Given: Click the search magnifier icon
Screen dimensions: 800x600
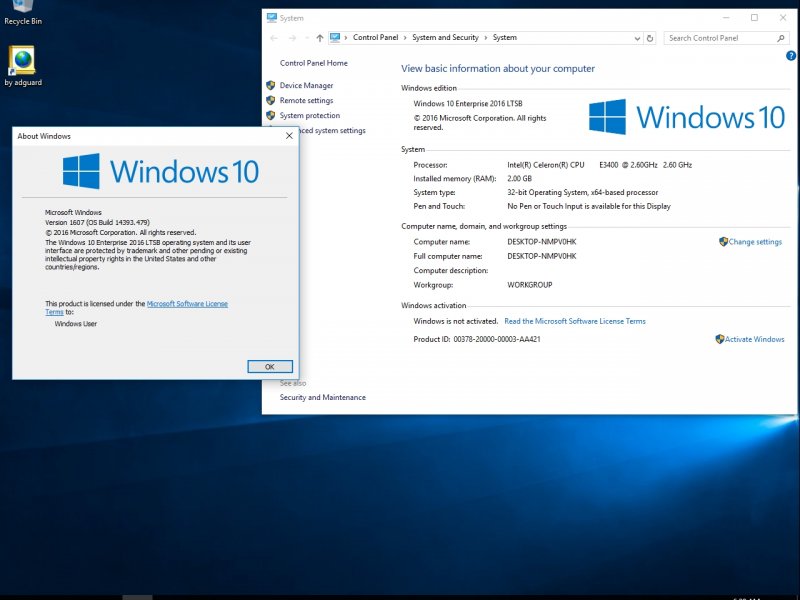Looking at the screenshot, I should point(781,38).
